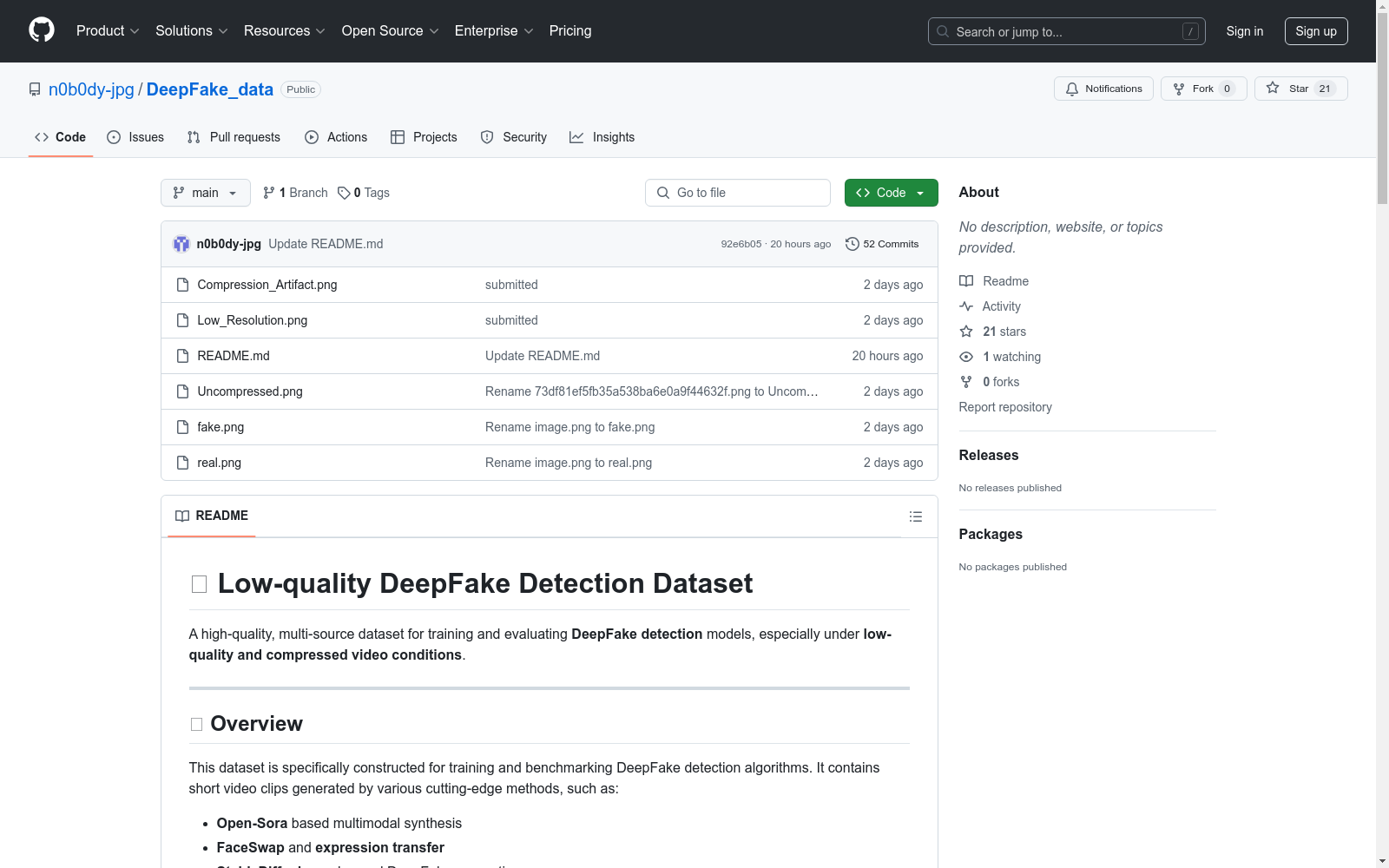Click the file icon beside Uncompressed.png
Image resolution: width=1389 pixels, height=868 pixels.
tap(182, 391)
